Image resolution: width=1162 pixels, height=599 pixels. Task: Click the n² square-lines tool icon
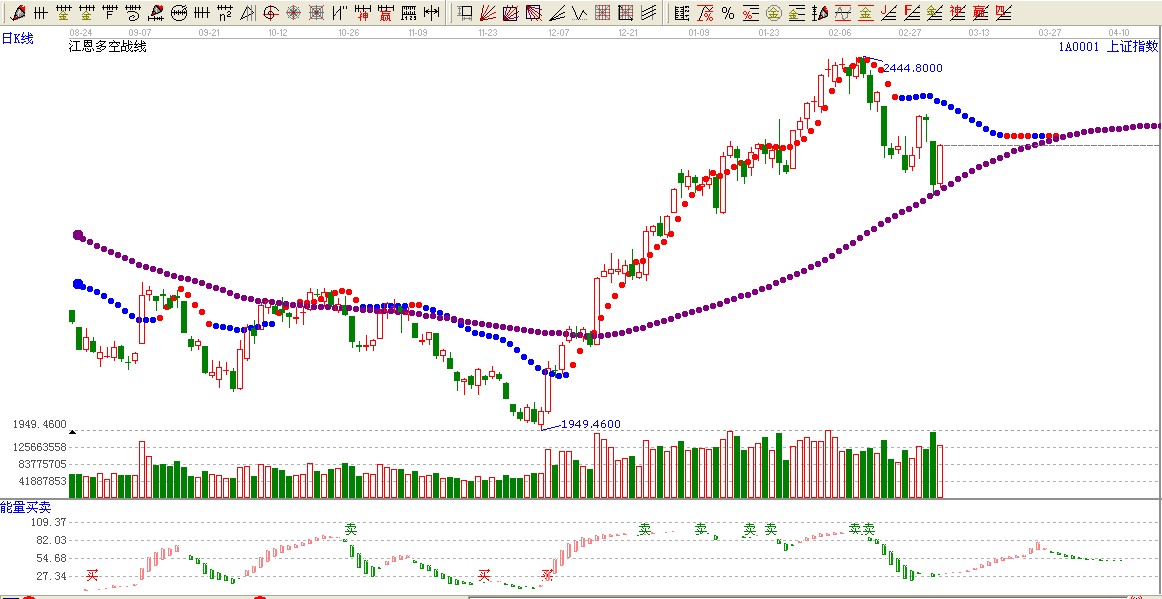coord(225,13)
